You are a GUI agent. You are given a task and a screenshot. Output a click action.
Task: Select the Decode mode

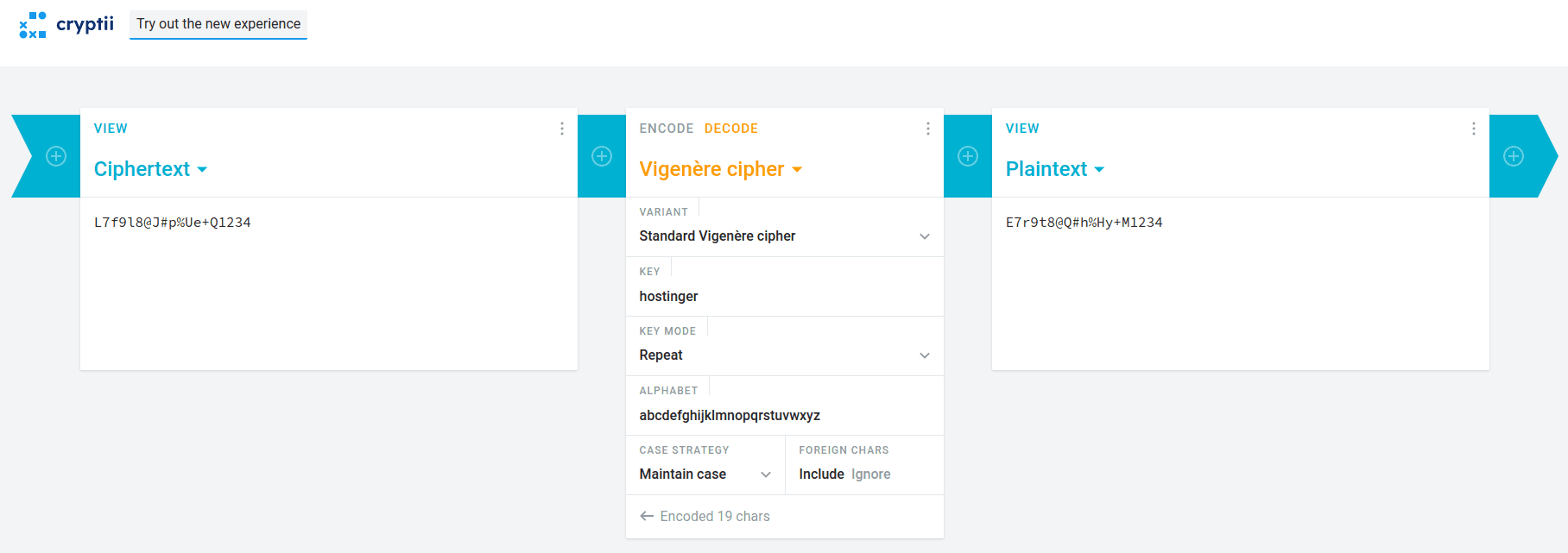click(731, 129)
